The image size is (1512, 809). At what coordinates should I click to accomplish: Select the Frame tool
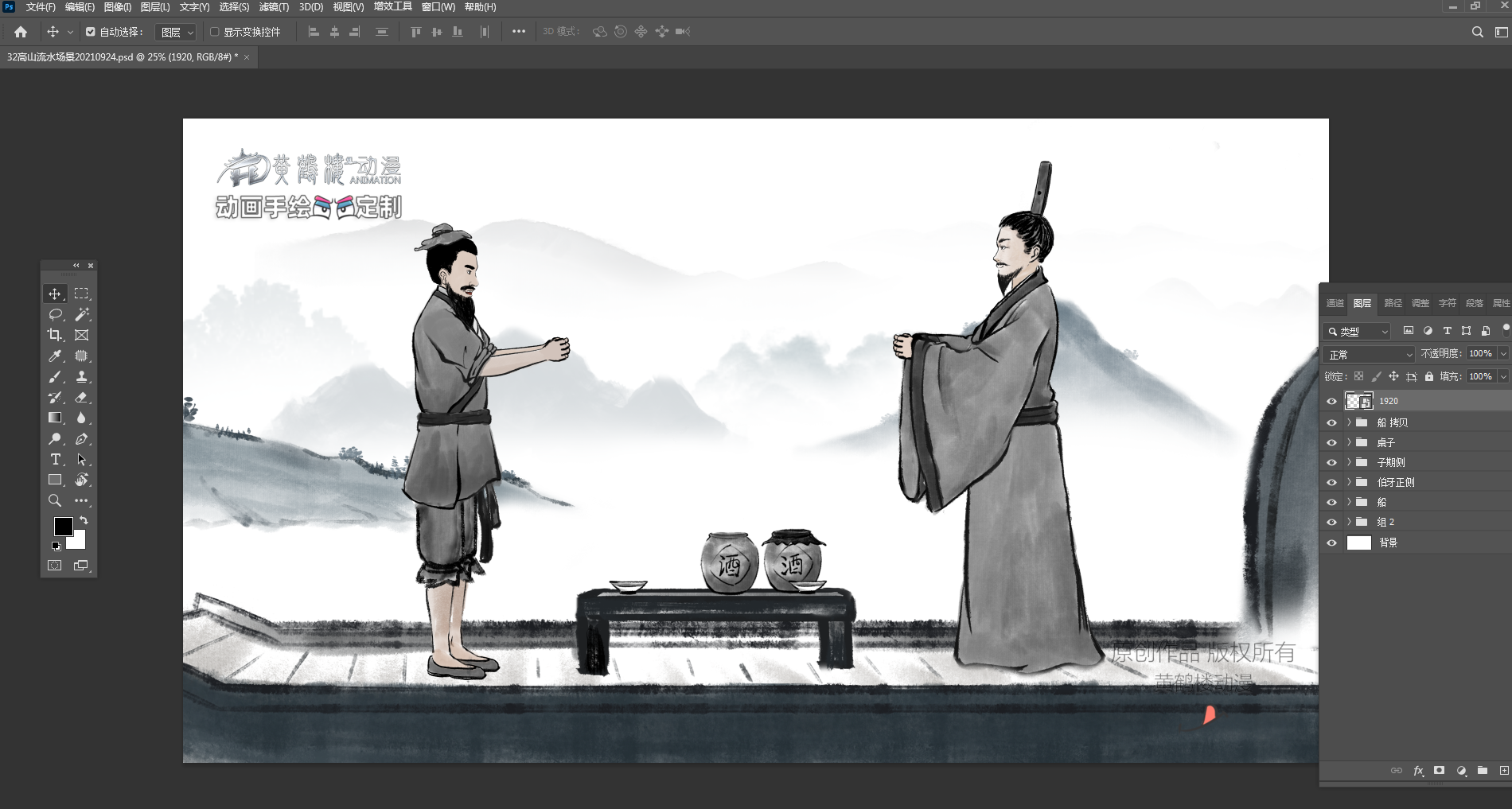click(x=81, y=336)
